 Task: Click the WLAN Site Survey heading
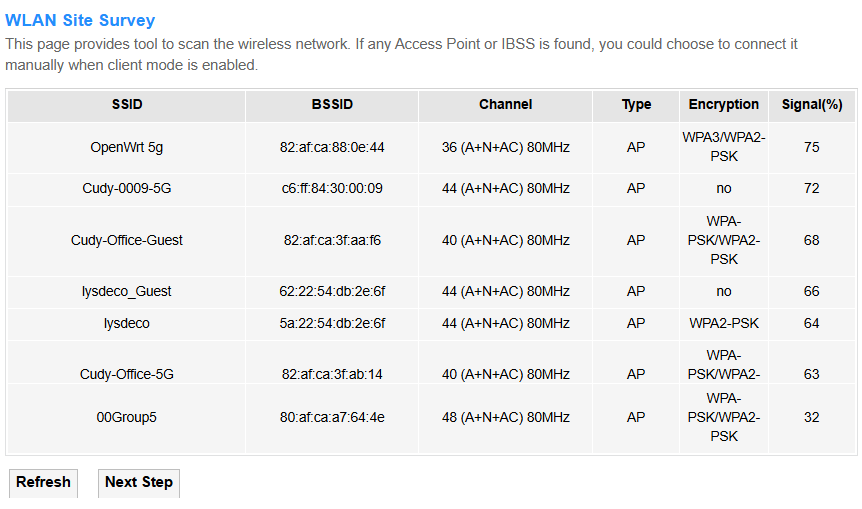point(80,20)
